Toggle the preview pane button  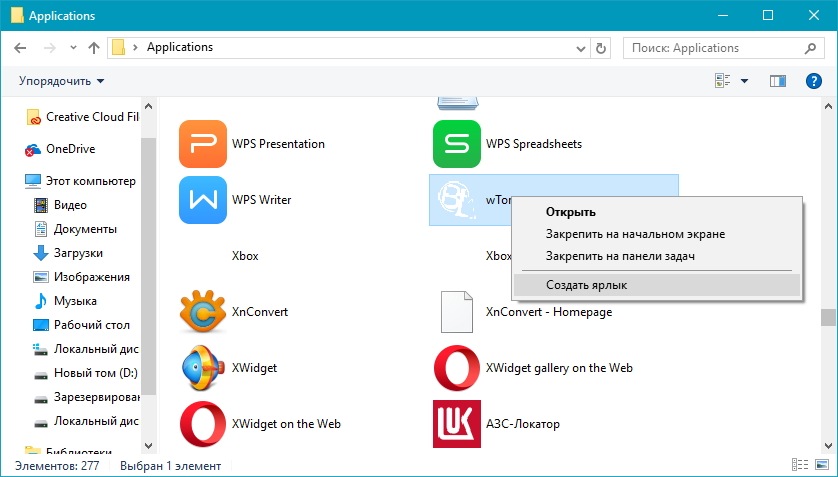[x=778, y=81]
